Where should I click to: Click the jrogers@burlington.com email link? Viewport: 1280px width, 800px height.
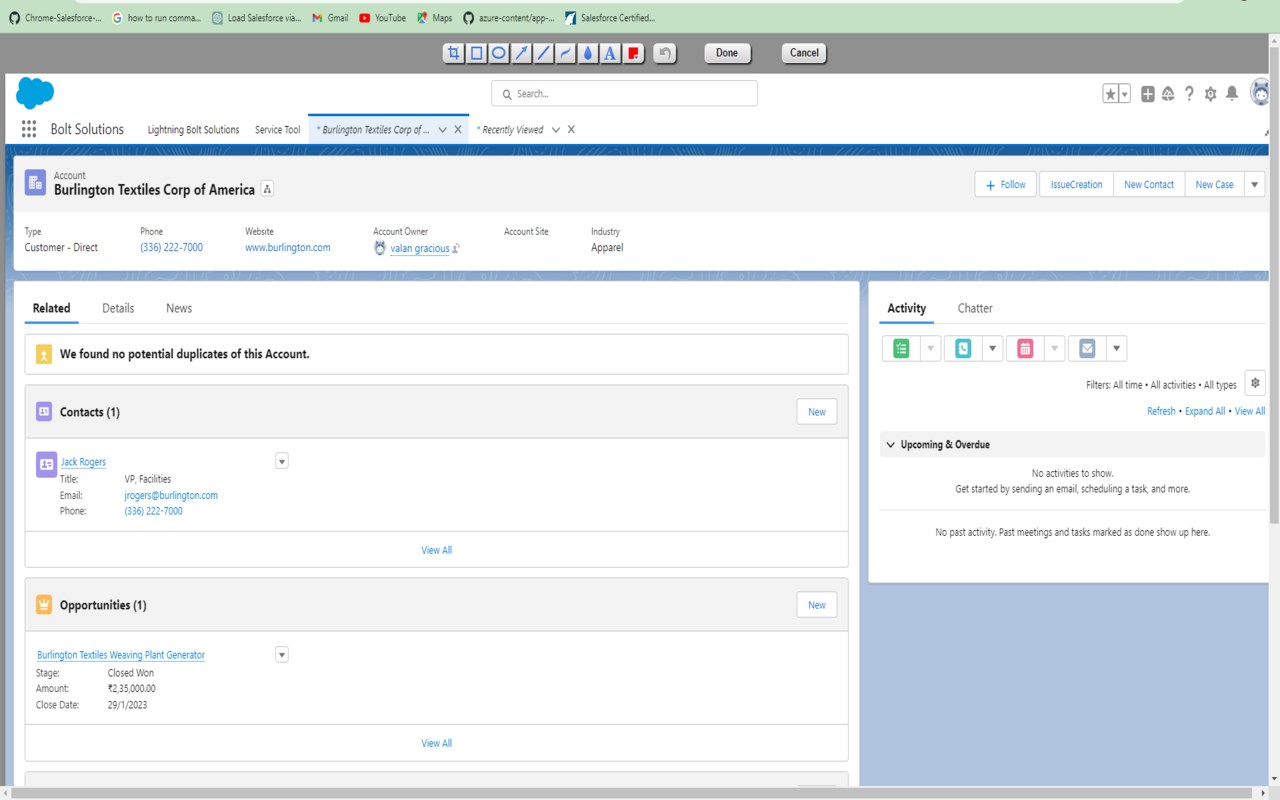171,495
